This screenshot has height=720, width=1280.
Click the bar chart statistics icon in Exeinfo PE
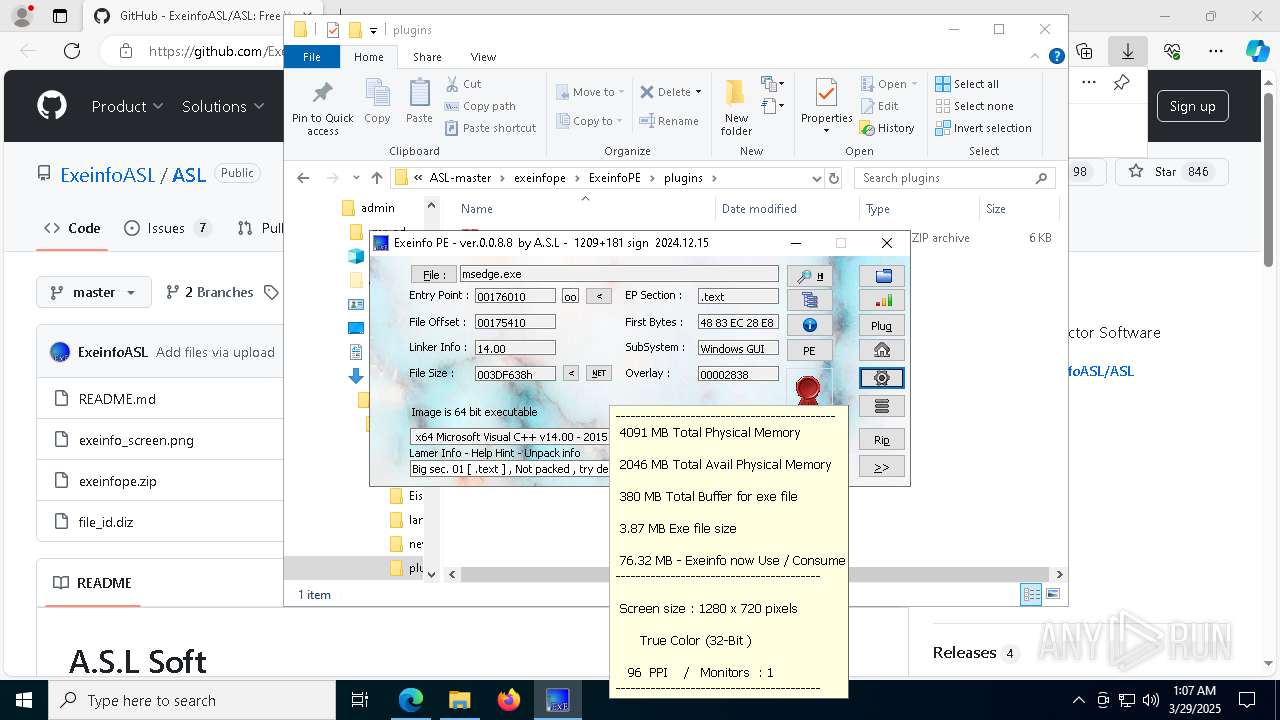882,300
